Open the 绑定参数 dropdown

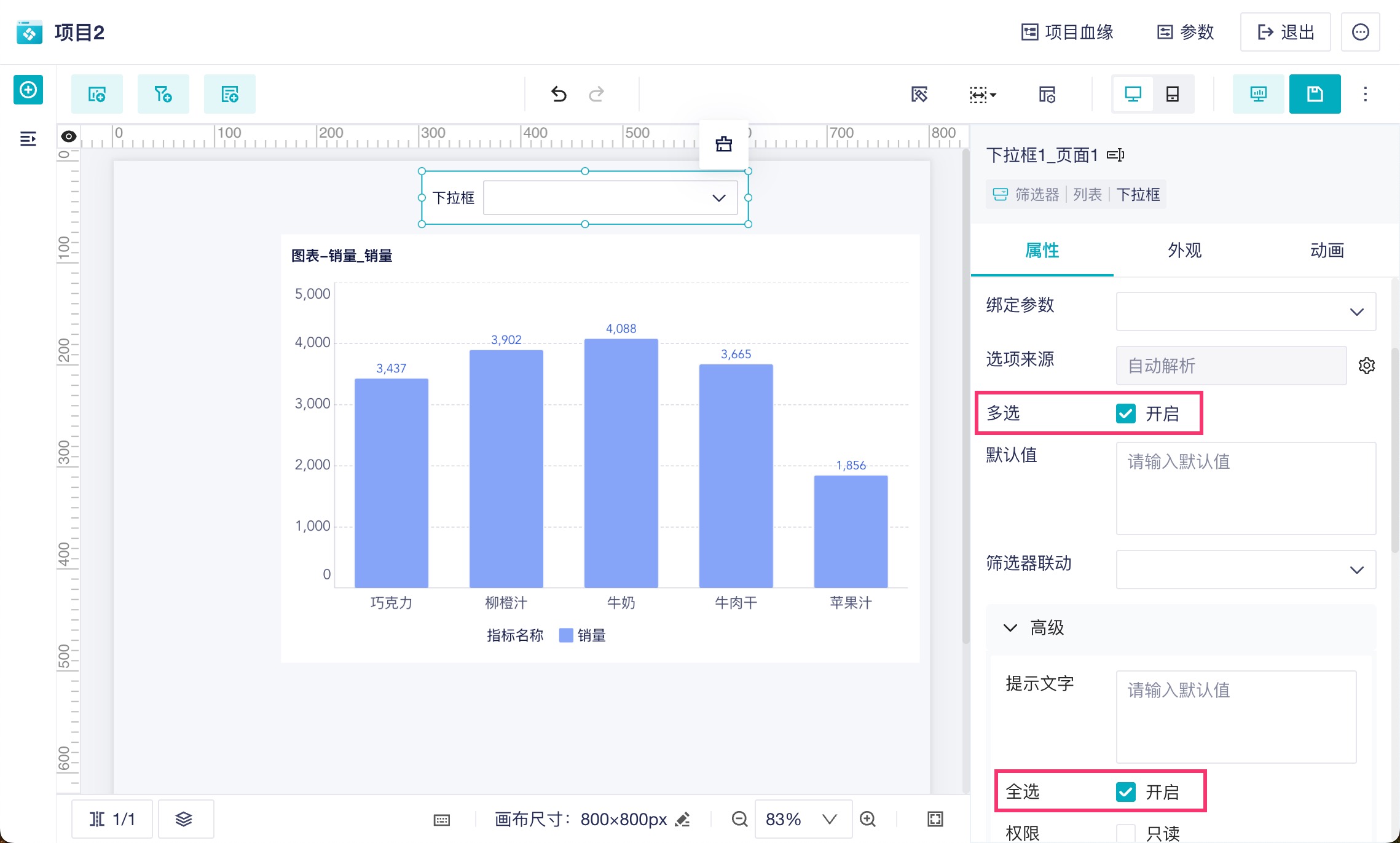[1246, 312]
